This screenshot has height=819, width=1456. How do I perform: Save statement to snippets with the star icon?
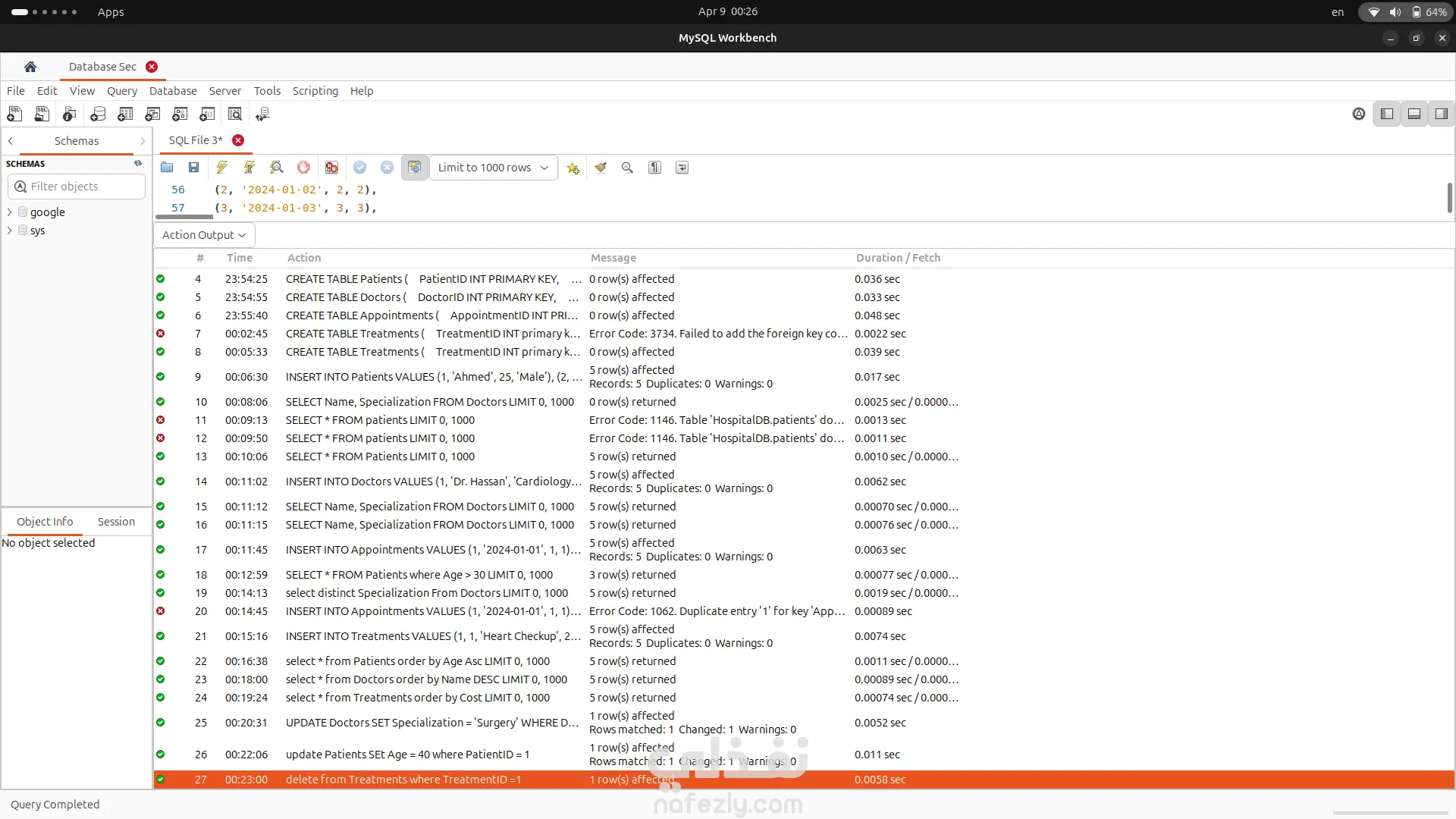(x=573, y=168)
